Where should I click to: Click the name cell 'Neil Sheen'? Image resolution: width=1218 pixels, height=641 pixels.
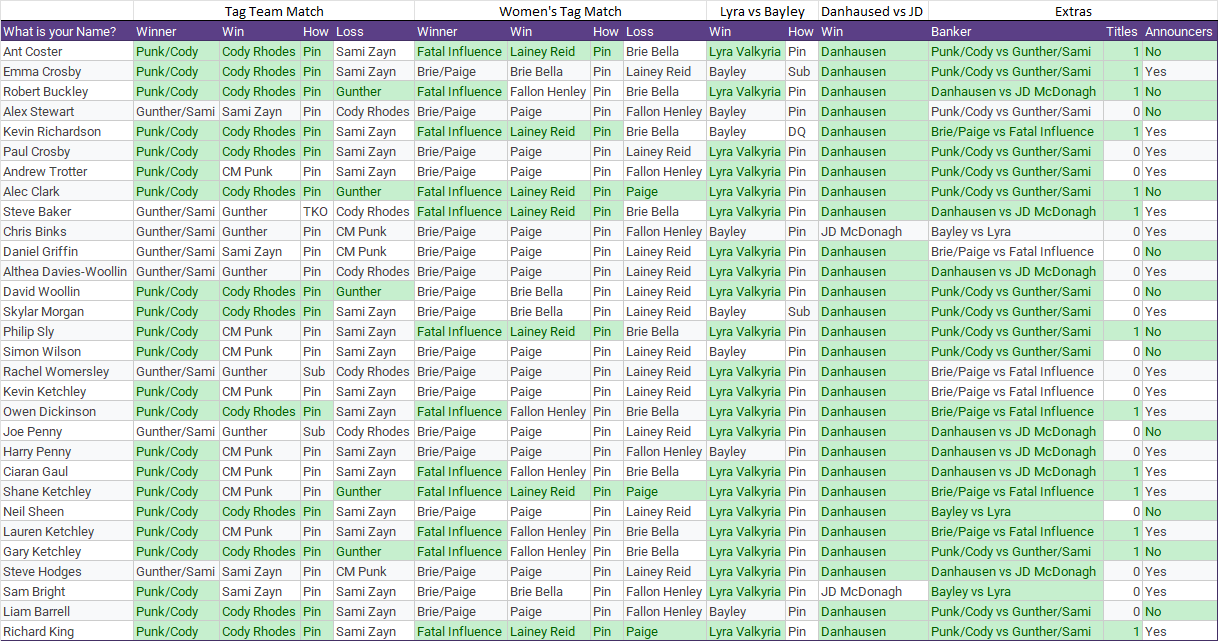67,511
